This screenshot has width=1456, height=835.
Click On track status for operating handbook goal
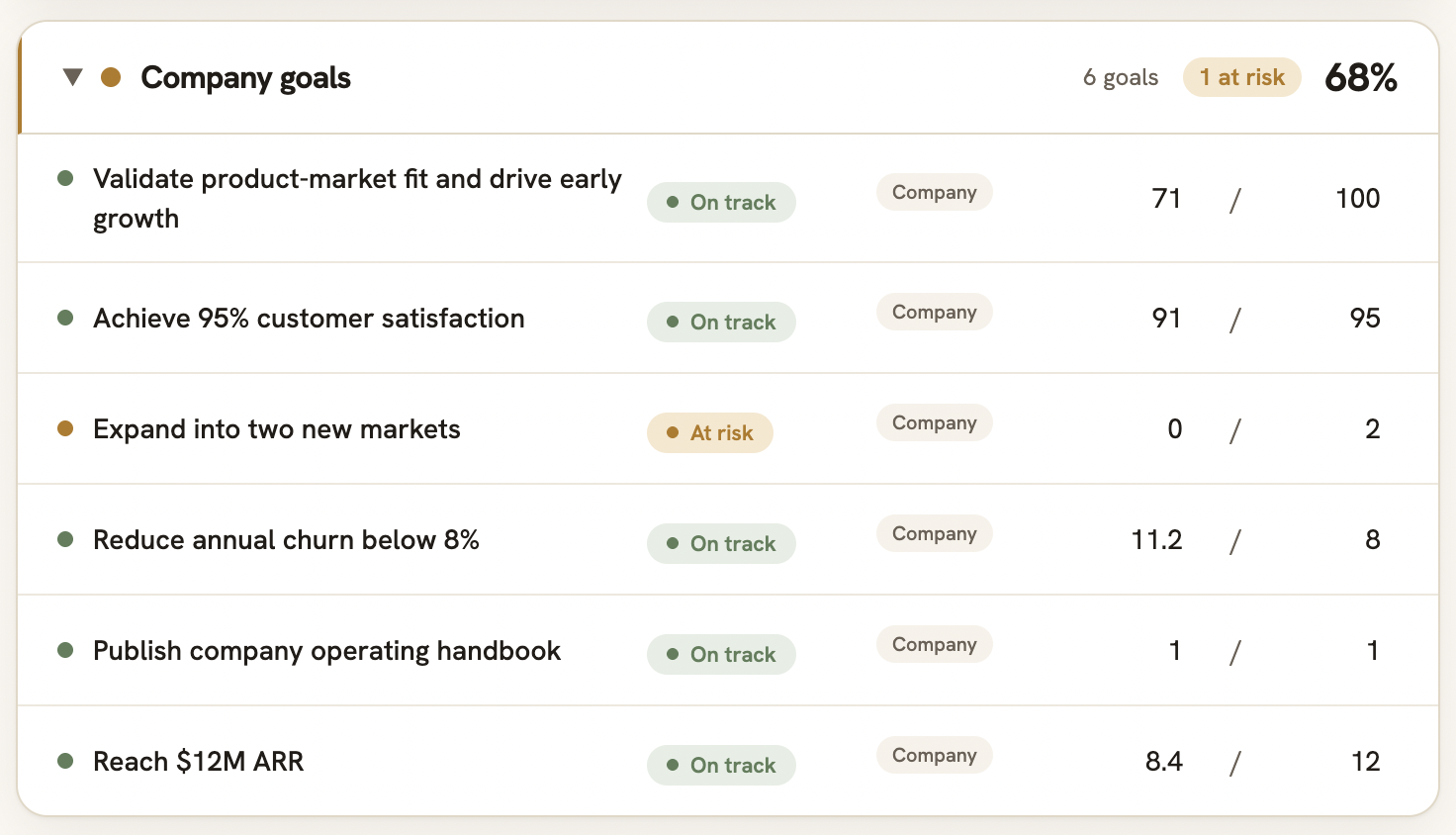[x=721, y=654]
